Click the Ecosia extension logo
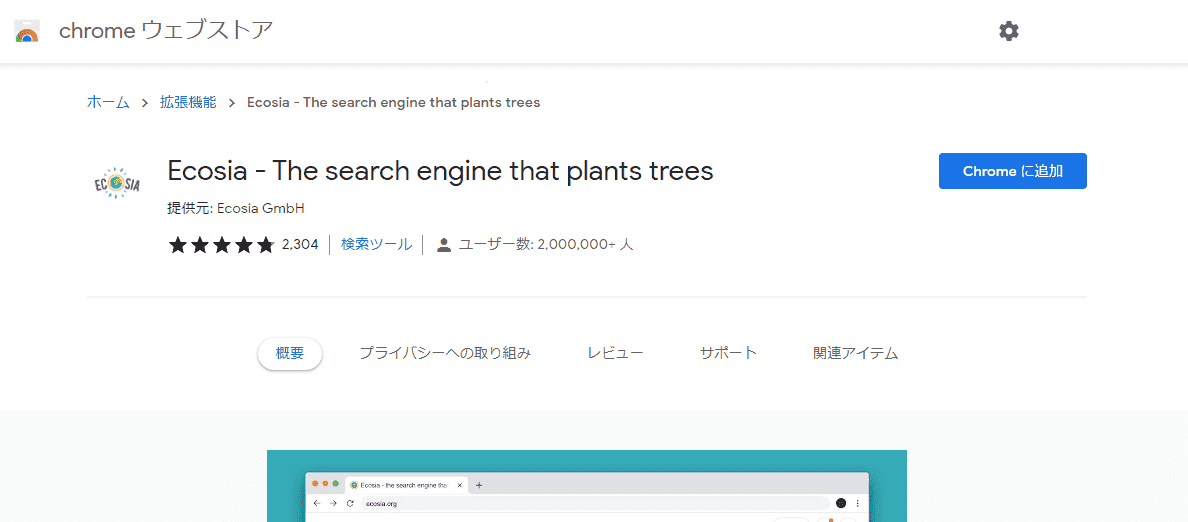1188x522 pixels. 117,183
